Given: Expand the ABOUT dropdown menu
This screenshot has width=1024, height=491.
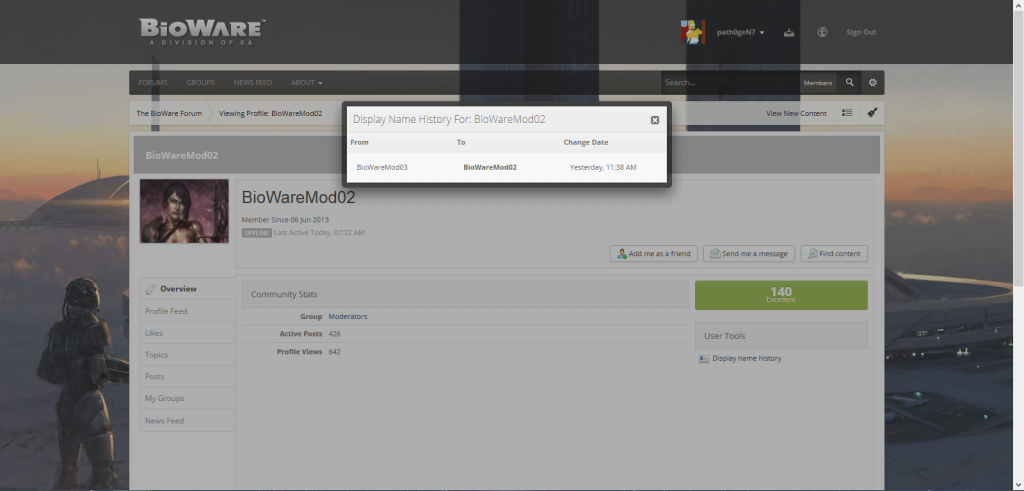Looking at the screenshot, I should click(x=307, y=83).
